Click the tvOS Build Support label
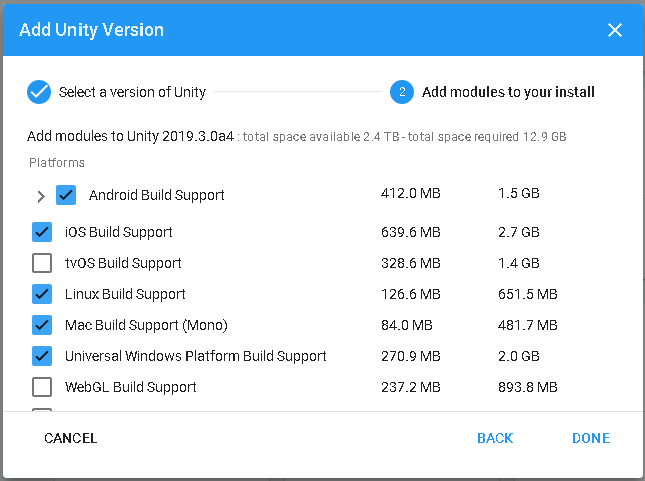This screenshot has height=481, width=645. point(123,263)
